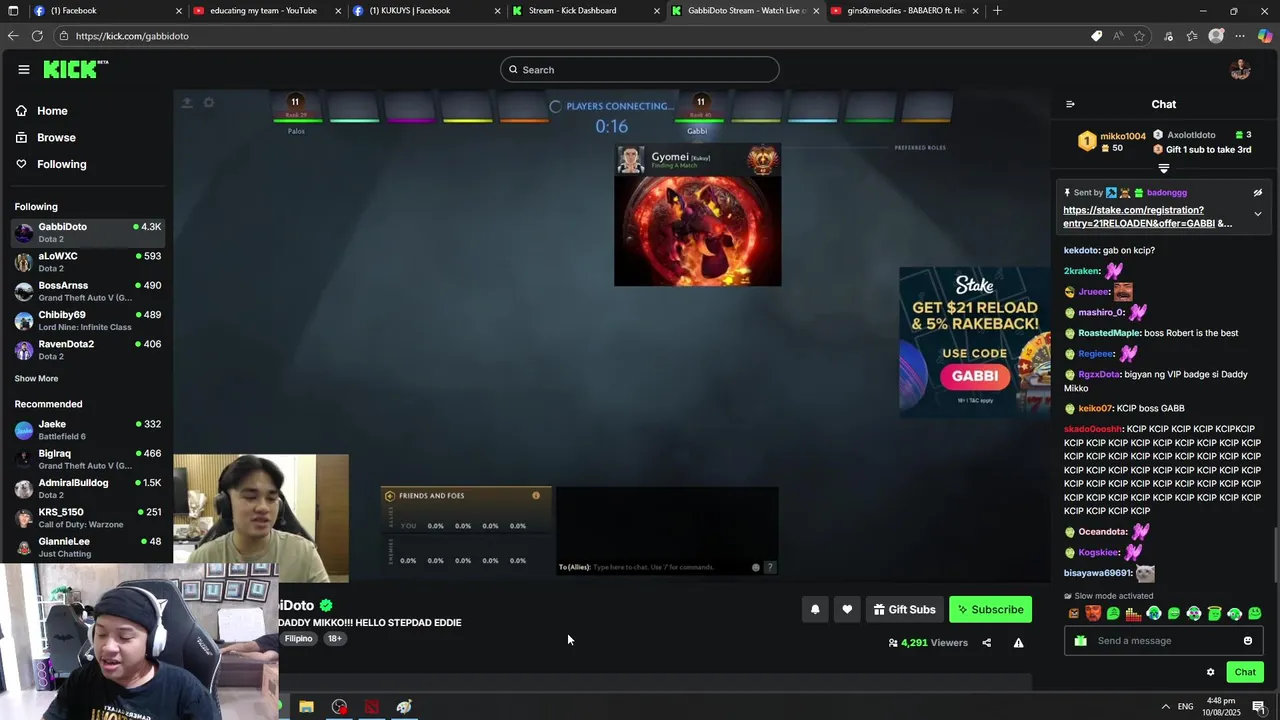Open BossArnss channel in sidebar

point(88,291)
